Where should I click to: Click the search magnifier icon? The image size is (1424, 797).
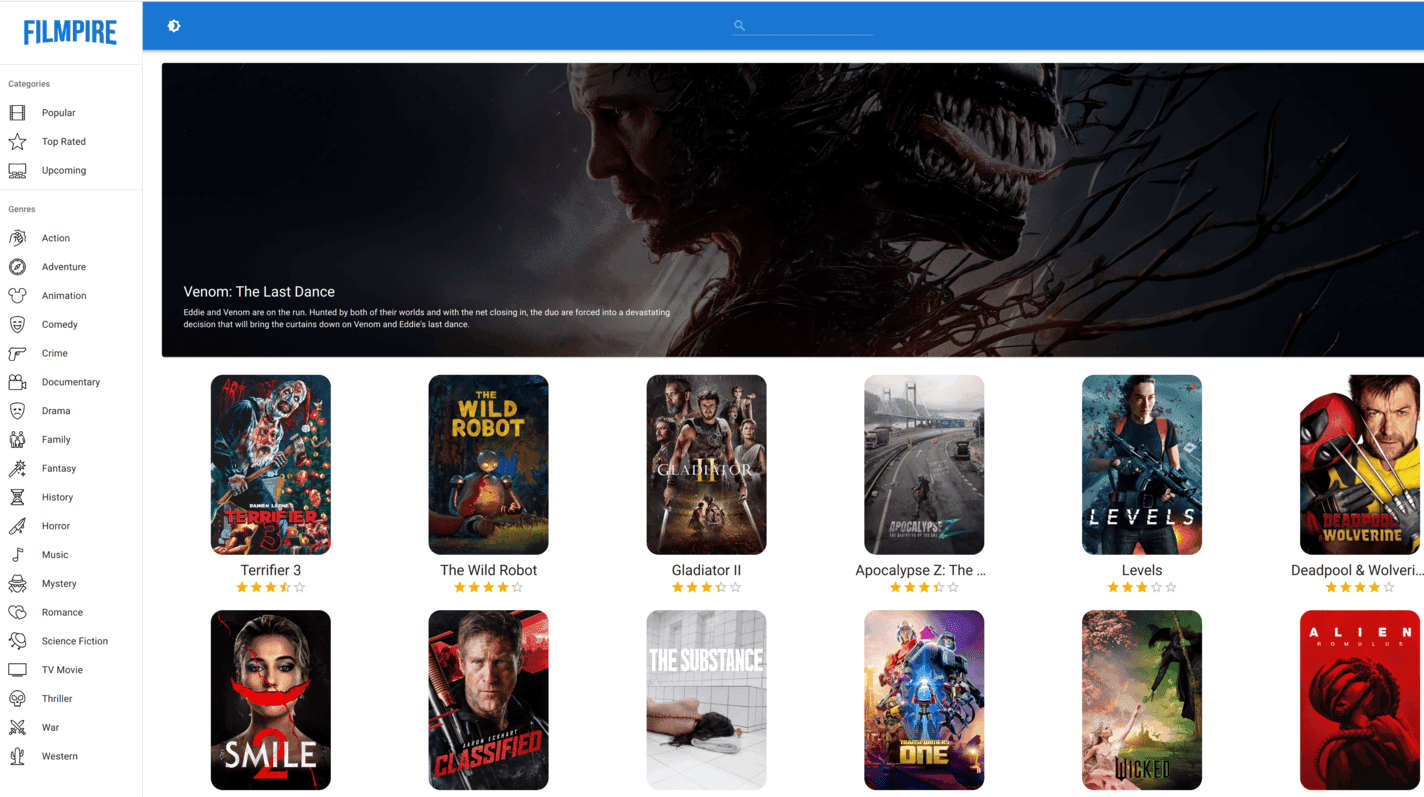pyautogui.click(x=740, y=26)
